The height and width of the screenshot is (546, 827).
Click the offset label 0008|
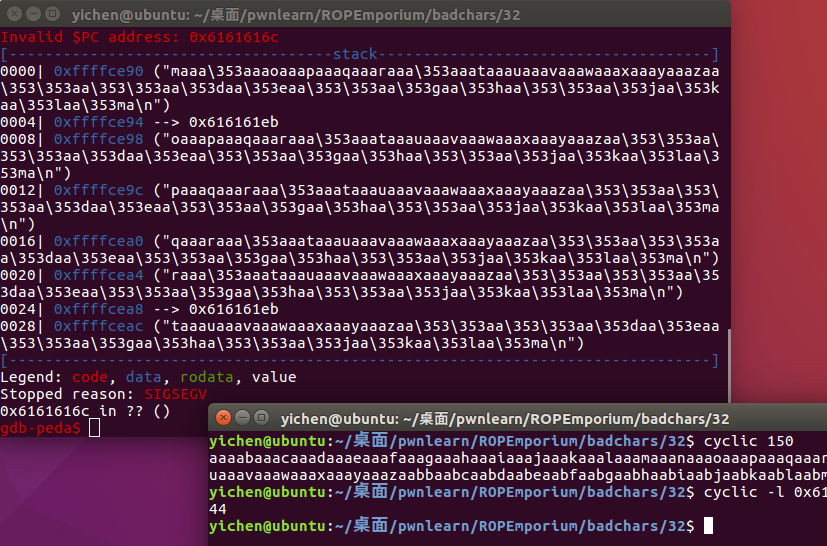[22, 139]
